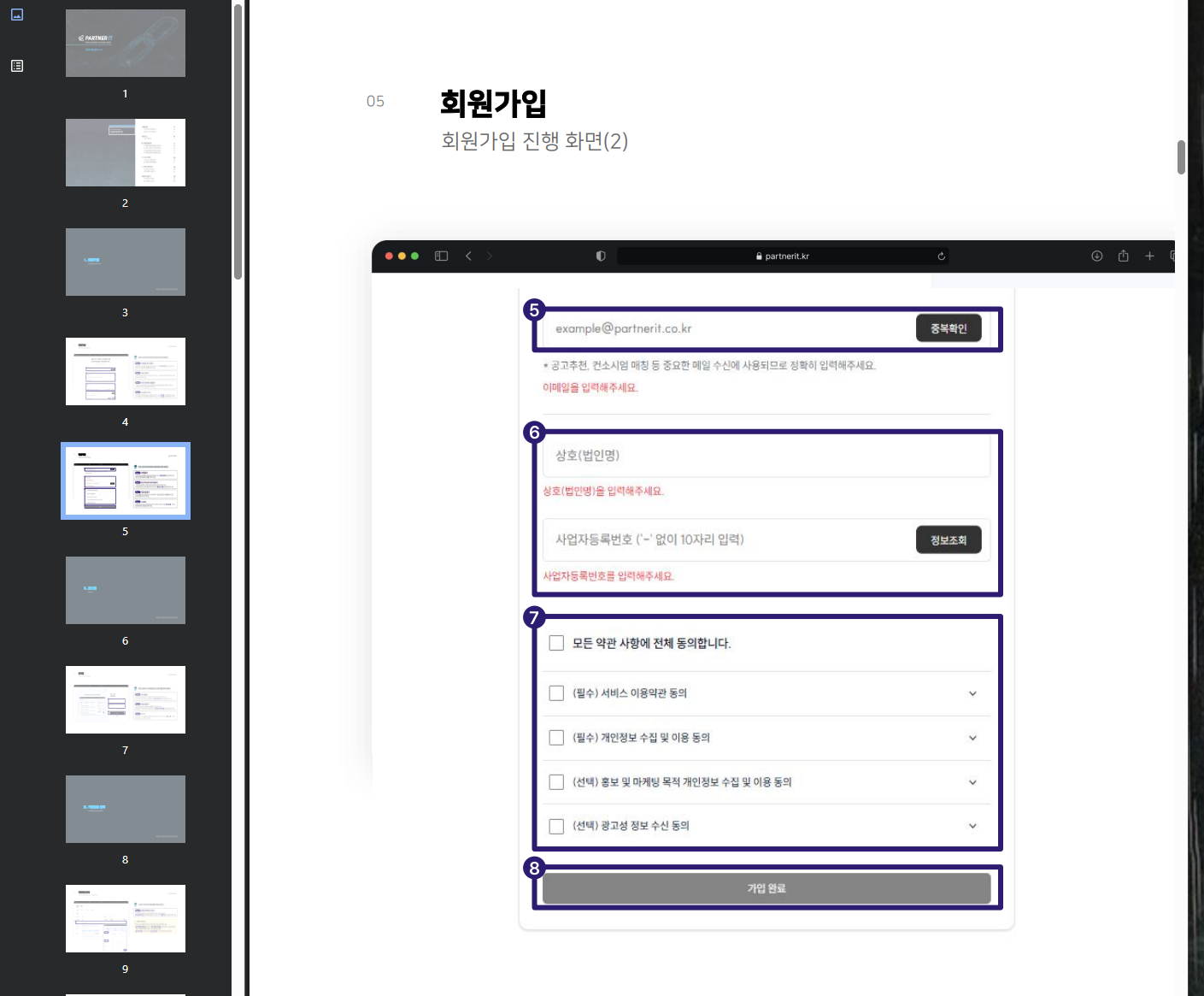Image resolution: width=1204 pixels, height=996 pixels.
Task: Click the thumbnail panel scrollbar
Action: pos(238,141)
